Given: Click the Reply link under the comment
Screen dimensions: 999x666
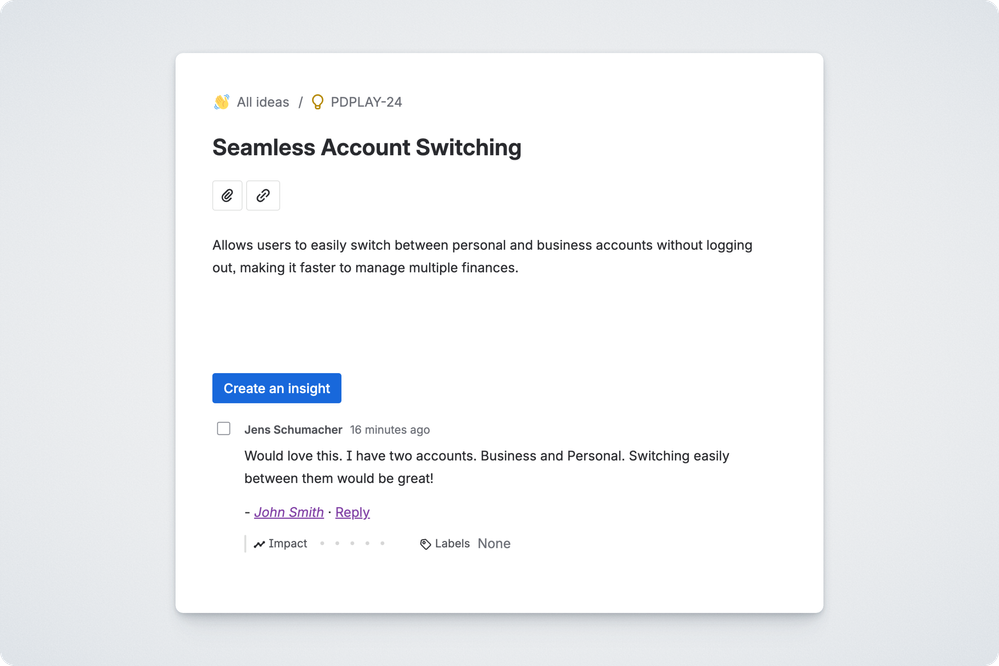Looking at the screenshot, I should 352,512.
